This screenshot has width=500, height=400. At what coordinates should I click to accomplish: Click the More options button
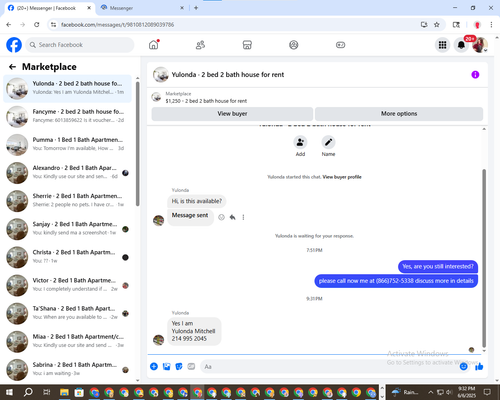coord(399,114)
